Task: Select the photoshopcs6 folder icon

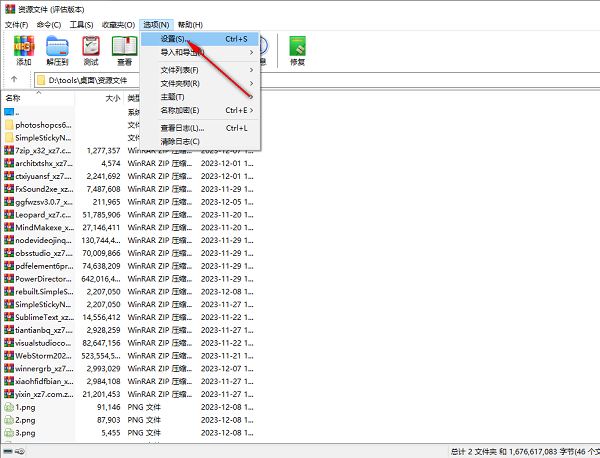Action: [x=9, y=125]
